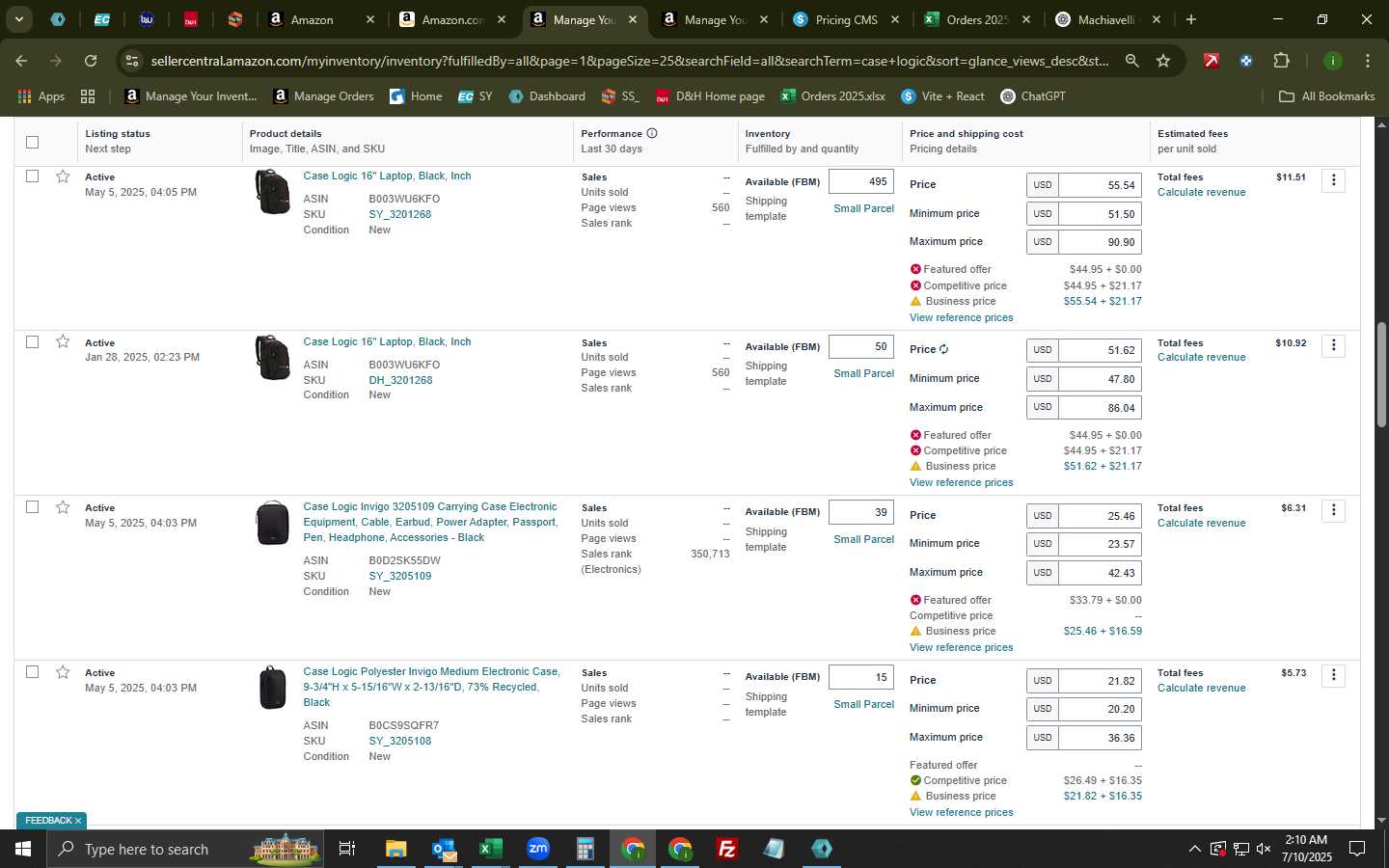Star the SY_3201268 listing as favorite

click(63, 176)
